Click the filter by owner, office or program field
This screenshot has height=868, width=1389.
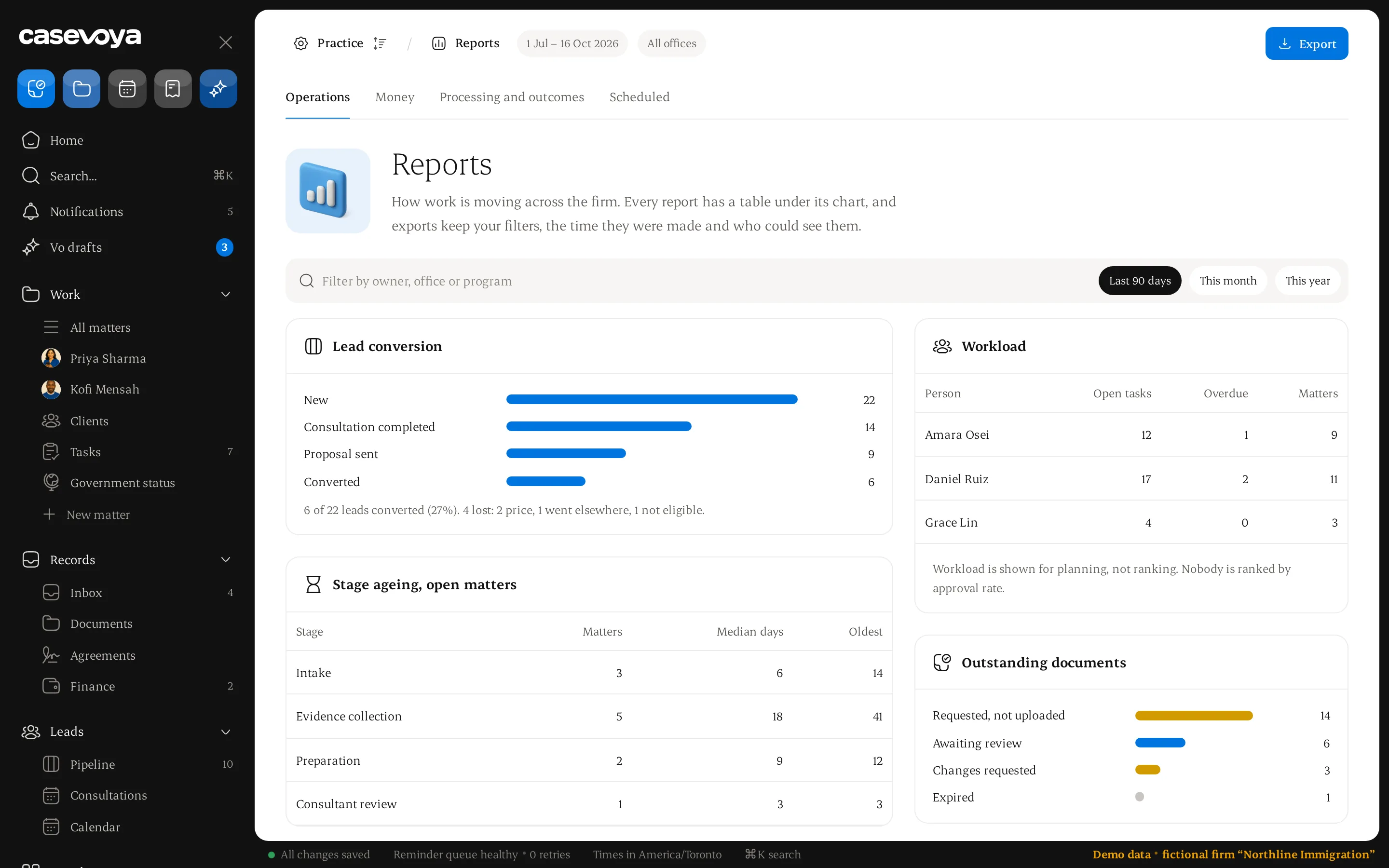[x=689, y=281]
